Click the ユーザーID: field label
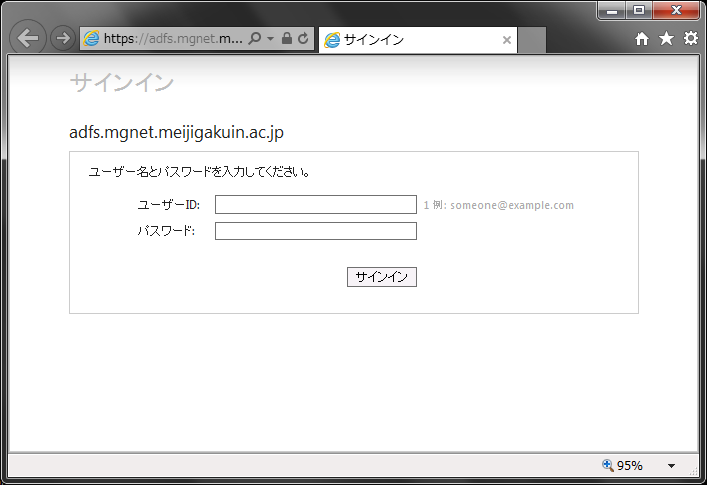Screen dimensions: 707x485 click(x=169, y=205)
